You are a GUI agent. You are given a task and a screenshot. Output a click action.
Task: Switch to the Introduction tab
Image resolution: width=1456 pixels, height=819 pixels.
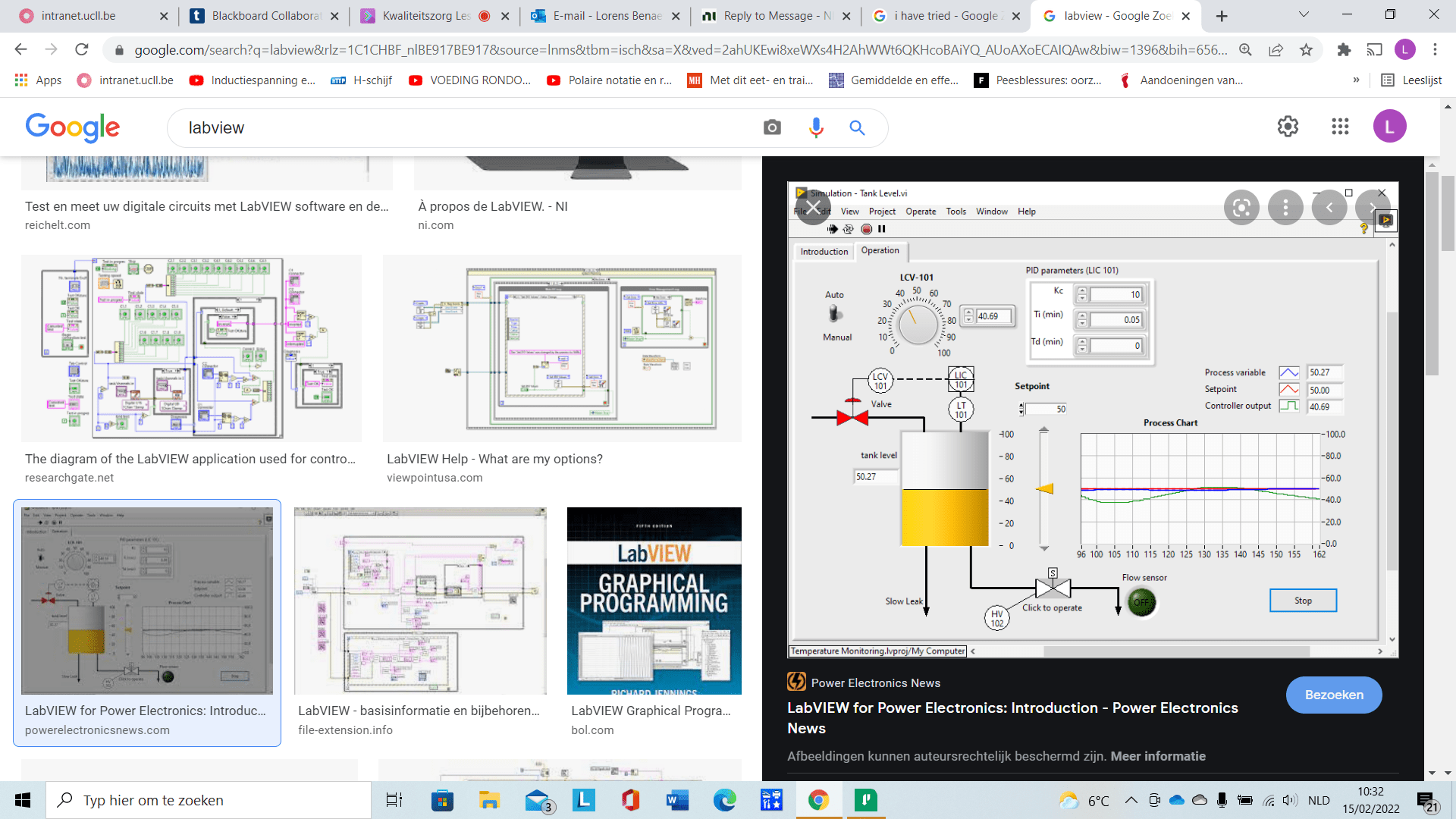tap(824, 251)
